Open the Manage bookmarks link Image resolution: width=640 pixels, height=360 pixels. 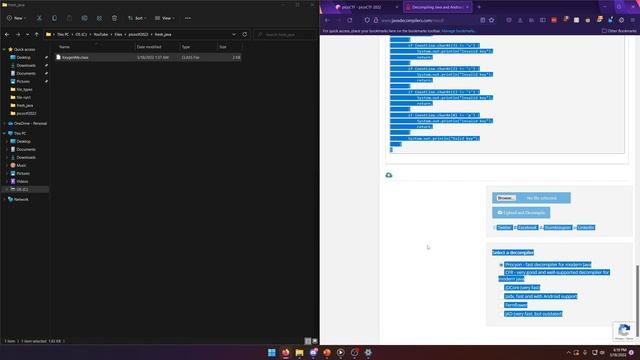(458, 31)
